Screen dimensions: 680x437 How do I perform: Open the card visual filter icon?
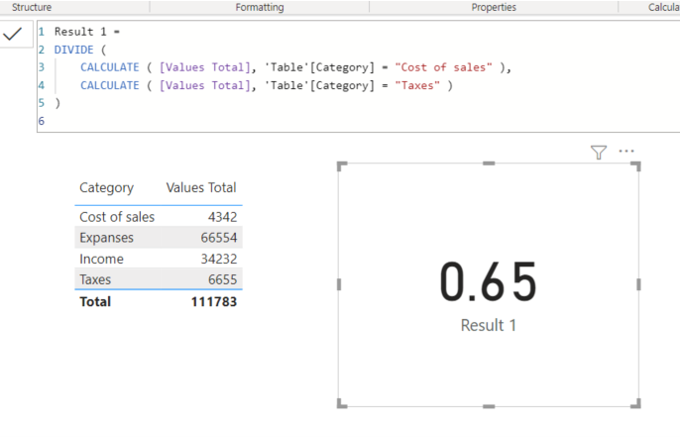(x=598, y=152)
